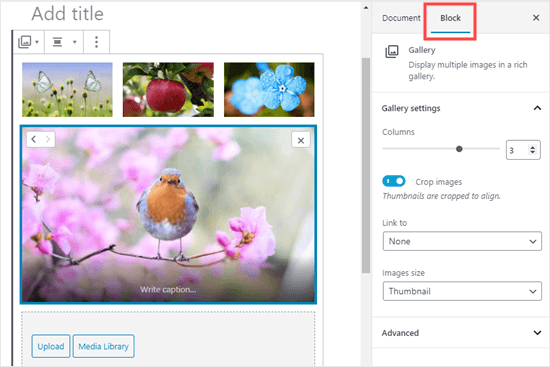Increase columns using the stepper arrow
Viewport: 550px width, 367px height.
point(532,147)
